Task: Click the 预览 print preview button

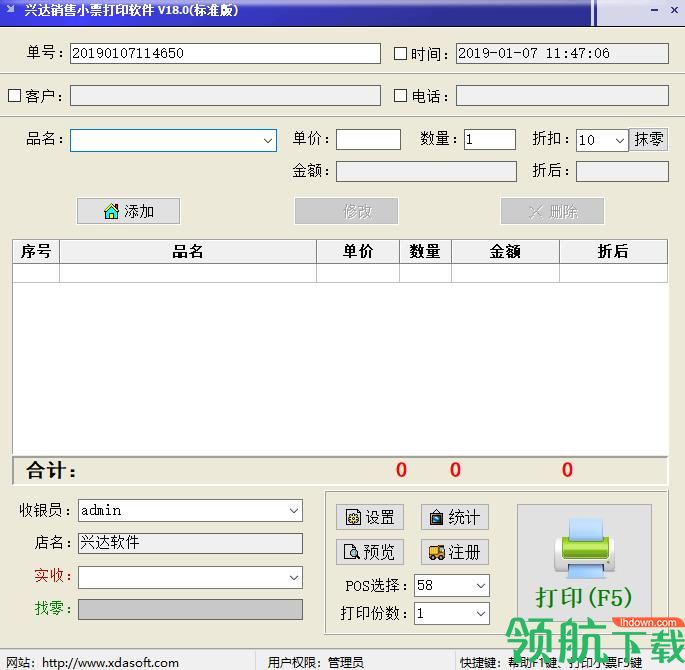Action: [x=370, y=552]
